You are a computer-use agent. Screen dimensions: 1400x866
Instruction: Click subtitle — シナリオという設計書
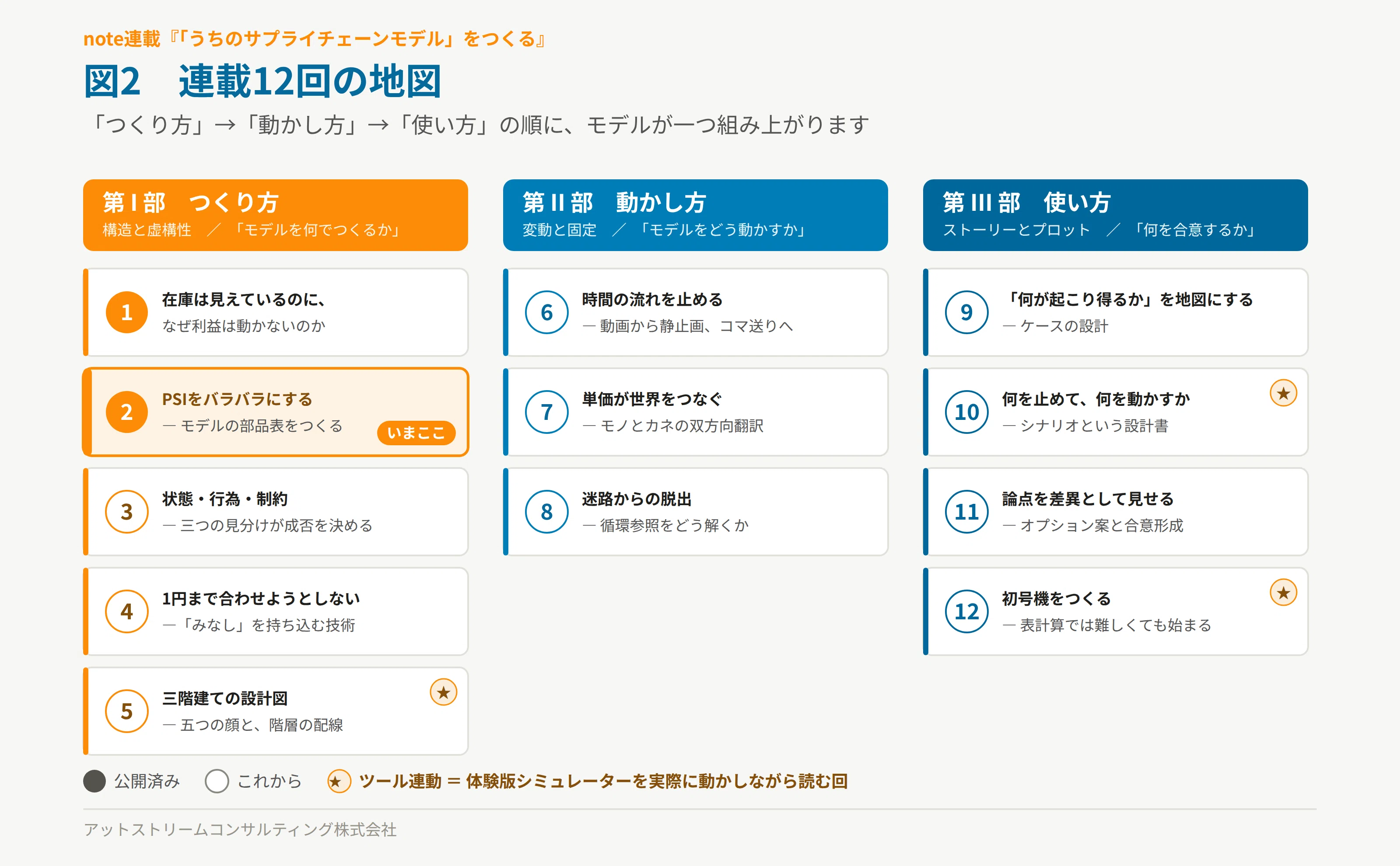click(x=1085, y=426)
